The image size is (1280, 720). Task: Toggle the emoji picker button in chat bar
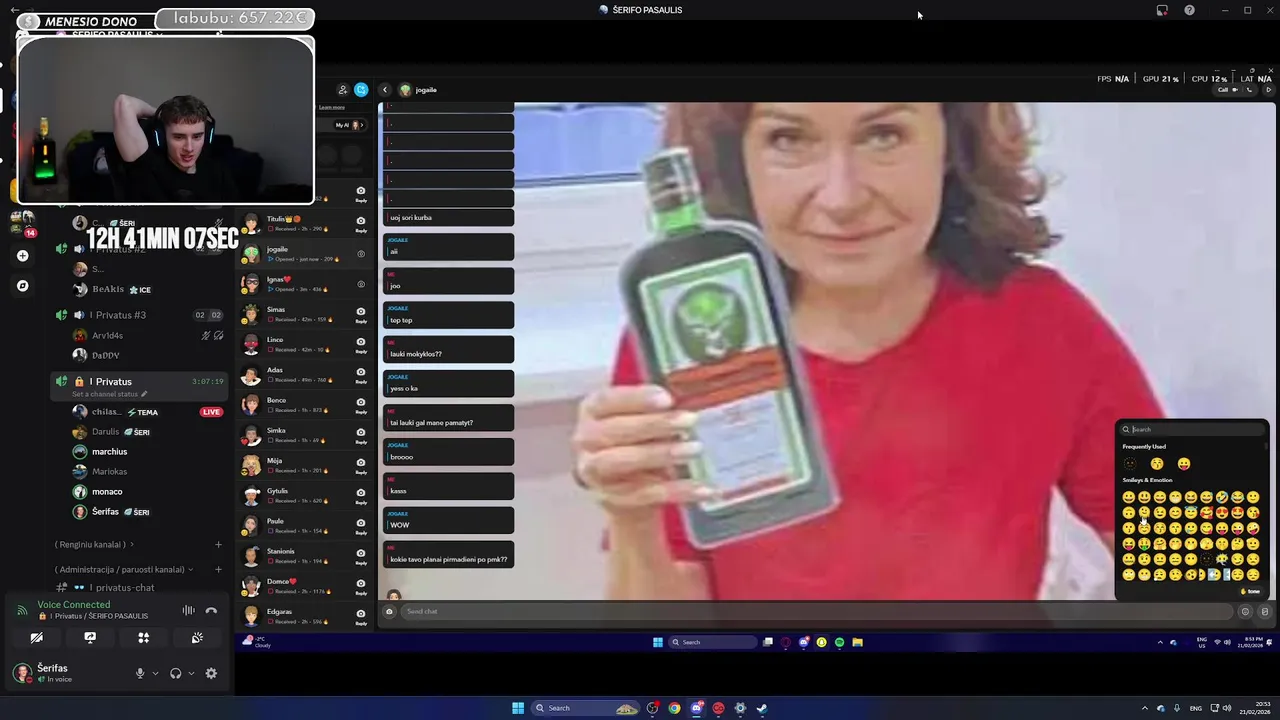point(1245,611)
